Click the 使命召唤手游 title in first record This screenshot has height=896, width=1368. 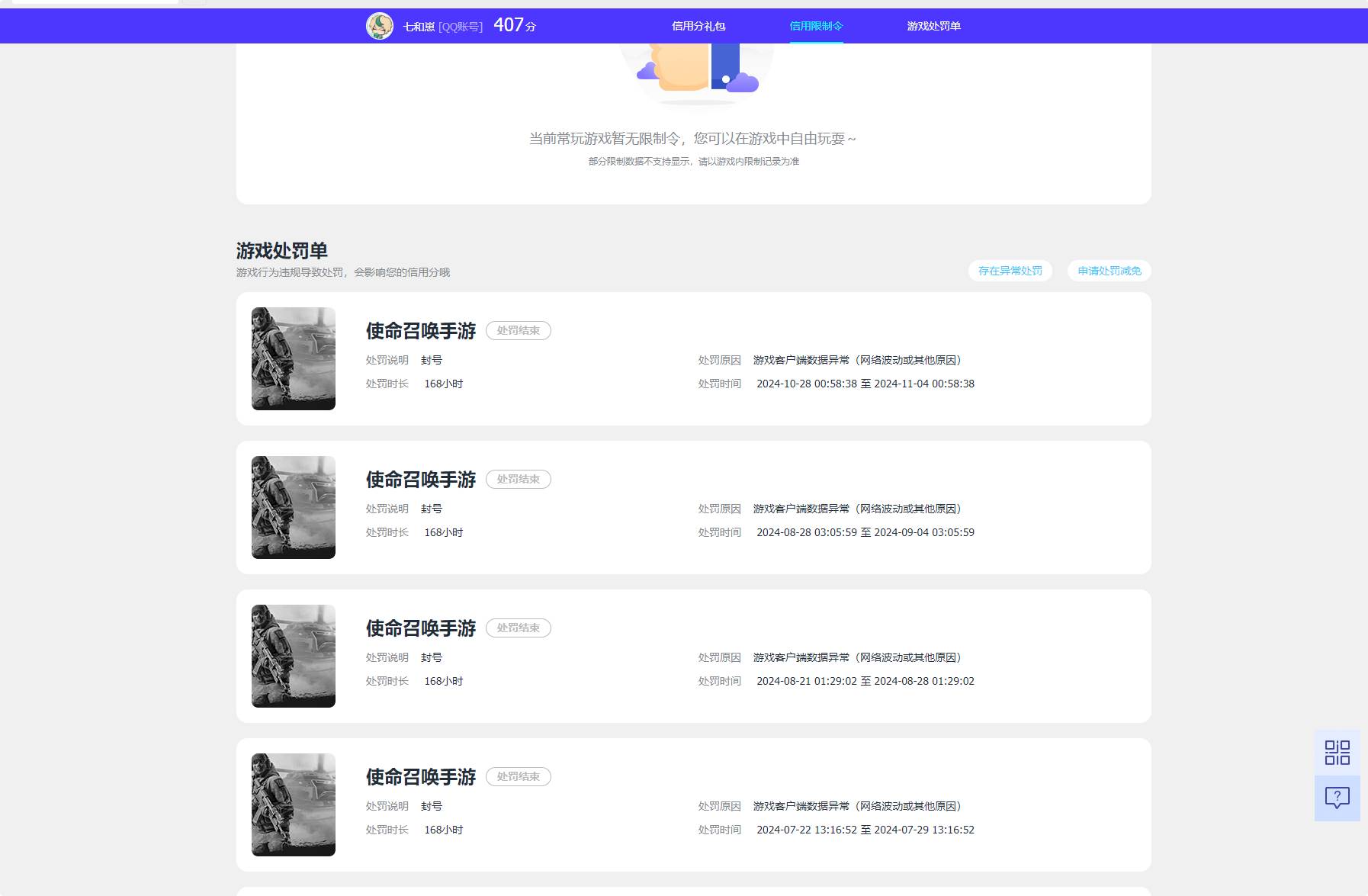coord(421,331)
